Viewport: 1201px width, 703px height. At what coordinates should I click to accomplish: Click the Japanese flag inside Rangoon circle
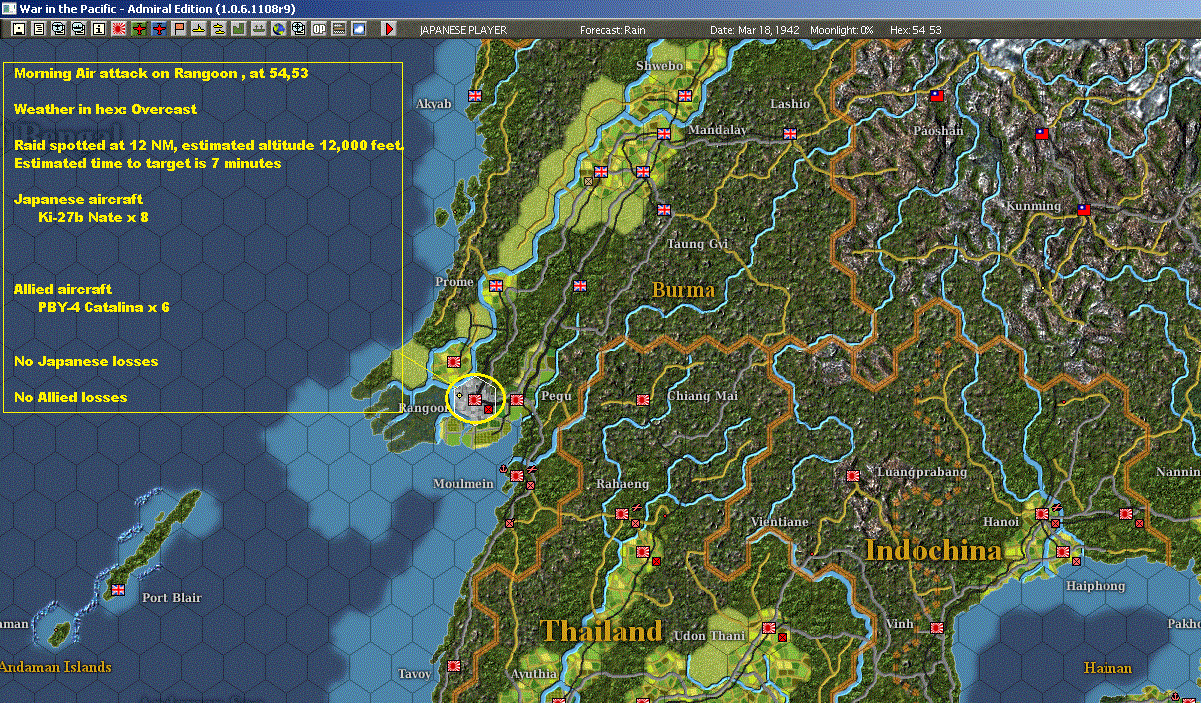coord(475,400)
